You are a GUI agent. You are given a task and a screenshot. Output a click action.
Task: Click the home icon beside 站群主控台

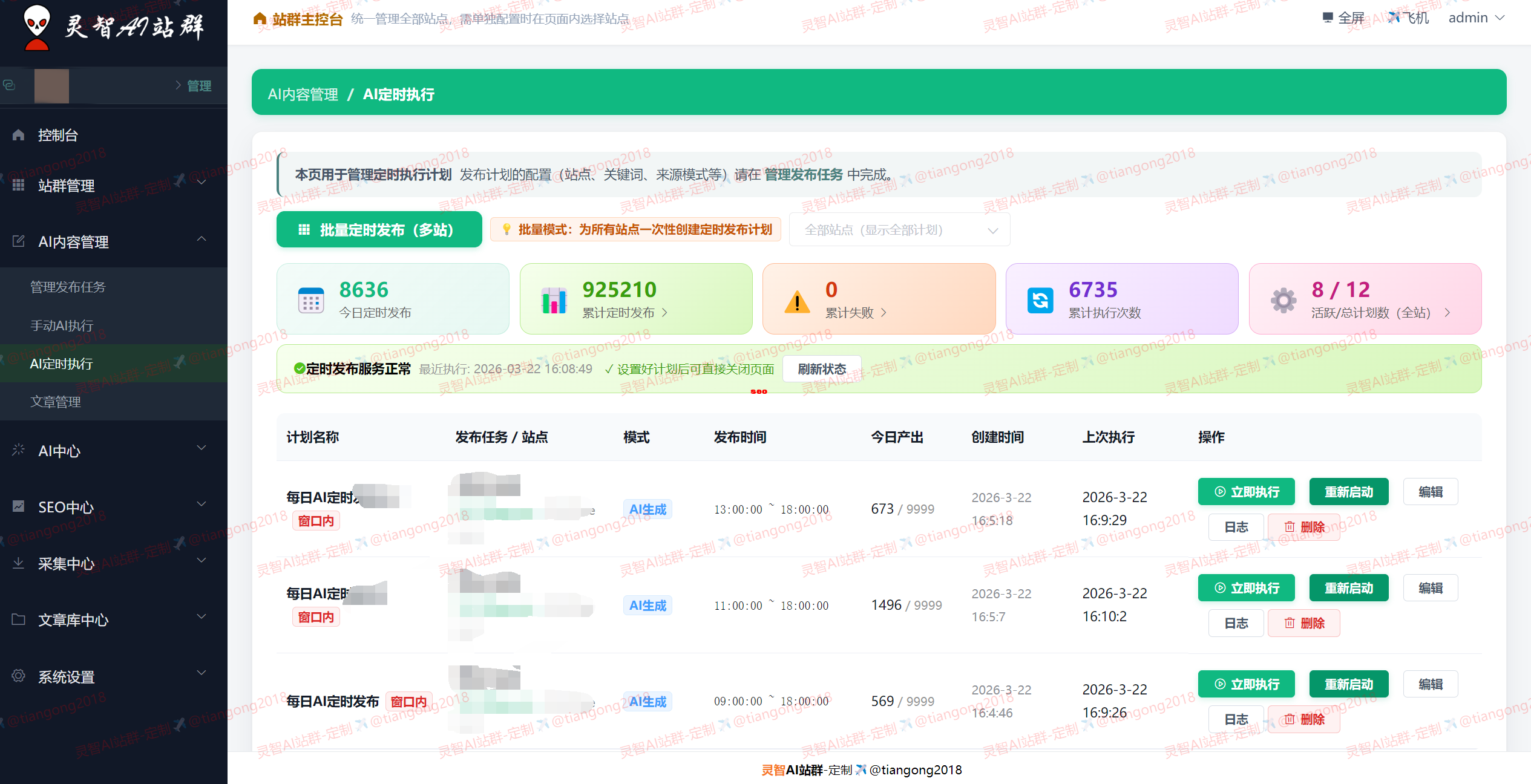[259, 18]
